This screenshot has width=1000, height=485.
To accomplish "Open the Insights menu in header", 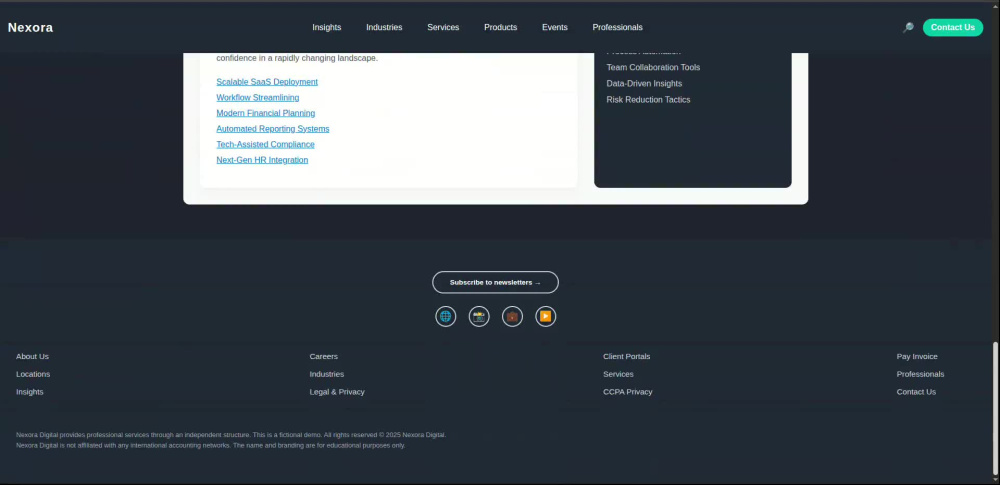I will 327,27.
